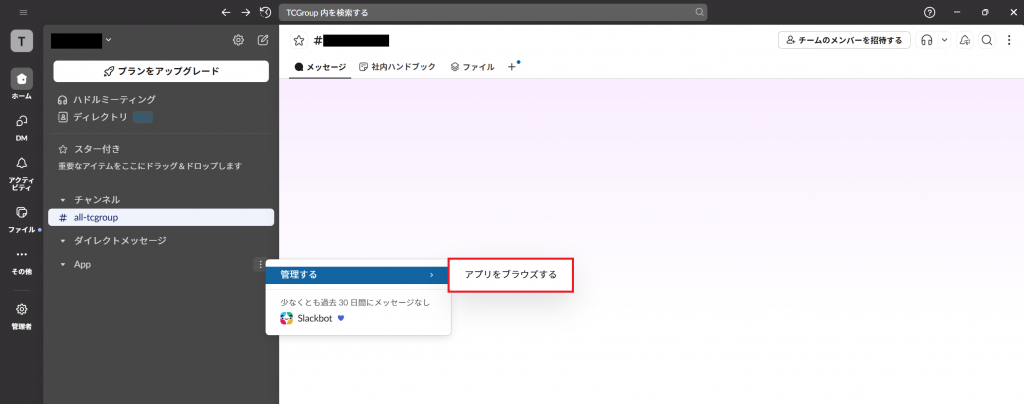This screenshot has height=404, width=1024.
Task: Star the channel with the star icon
Action: click(299, 40)
